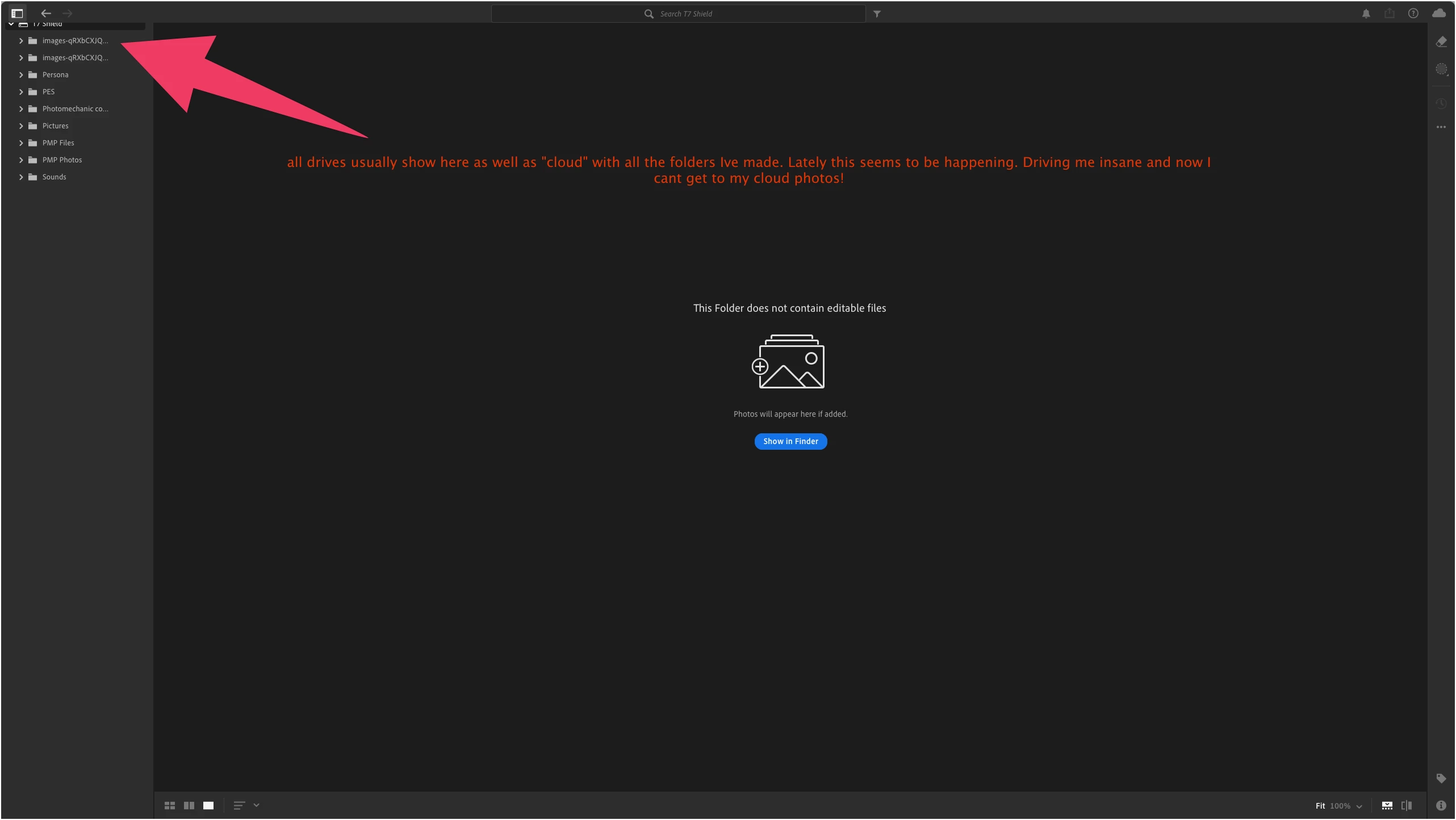
Task: Click the search filter funnel icon
Action: click(x=877, y=14)
